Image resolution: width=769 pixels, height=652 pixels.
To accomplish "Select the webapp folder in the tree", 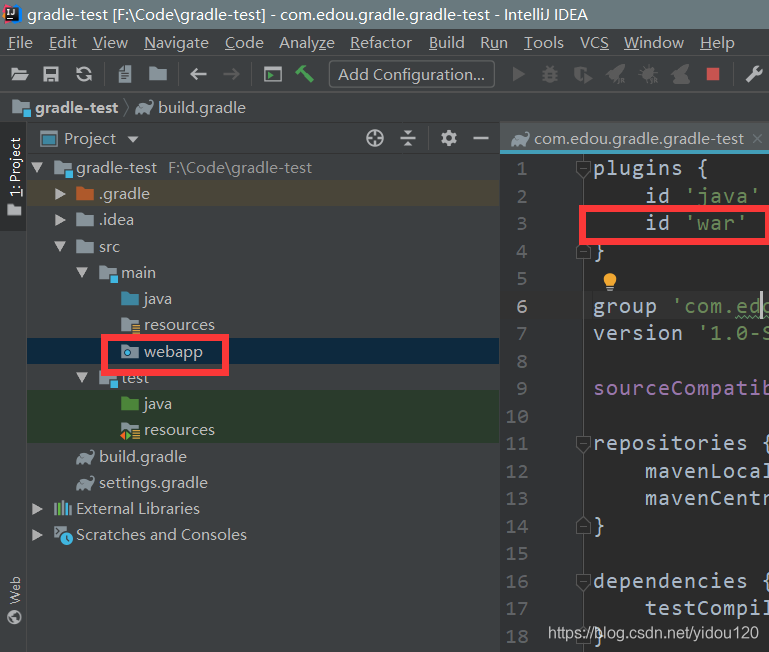I will click(173, 352).
